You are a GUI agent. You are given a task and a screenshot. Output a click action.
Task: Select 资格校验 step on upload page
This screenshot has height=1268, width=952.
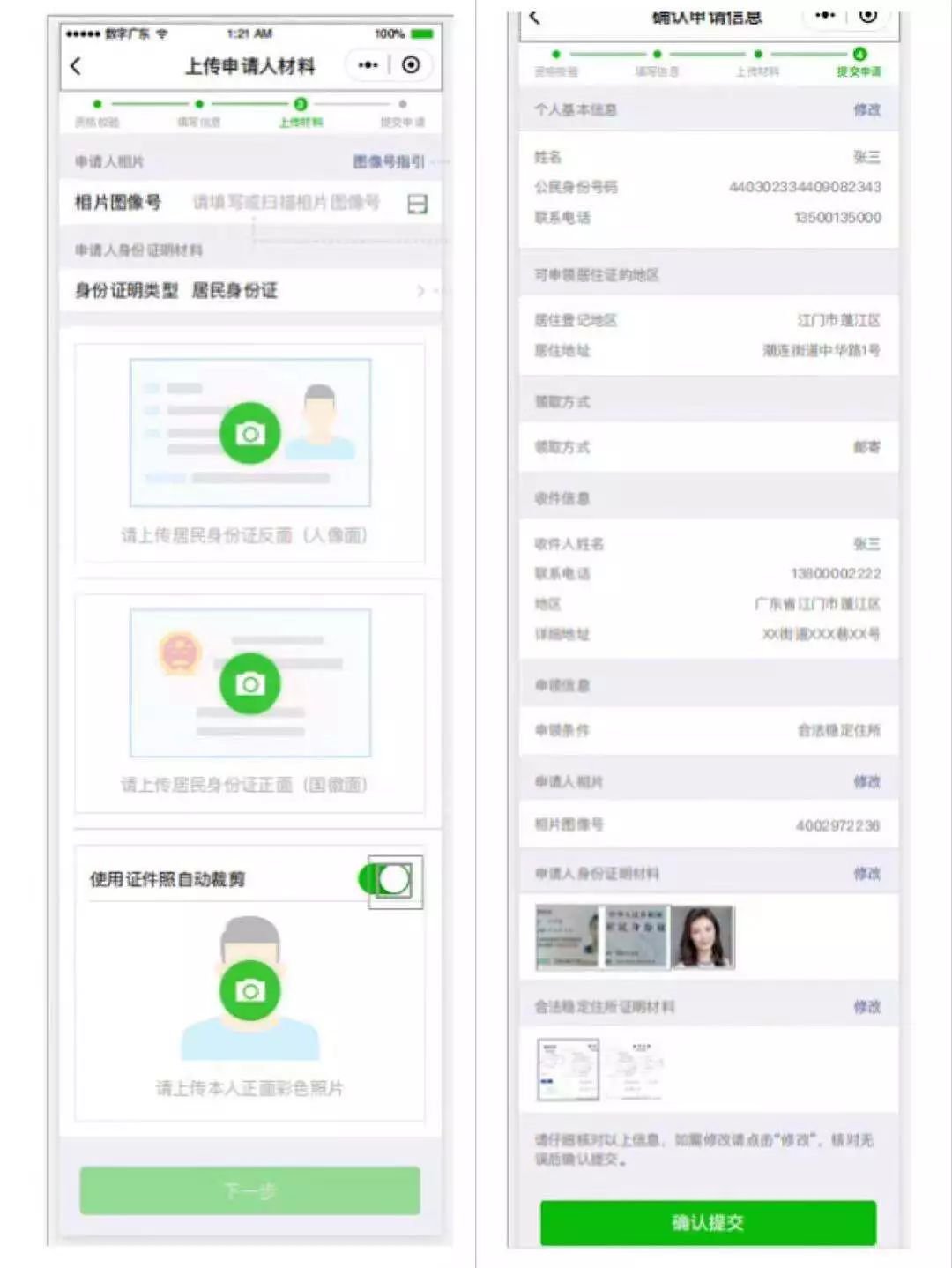(x=97, y=114)
